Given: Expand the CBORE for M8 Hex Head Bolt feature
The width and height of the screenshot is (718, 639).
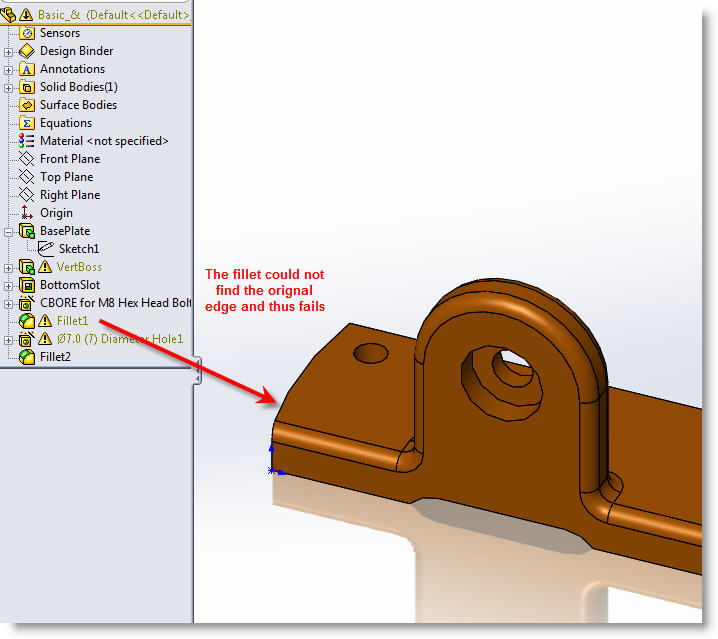Looking at the screenshot, I should click(9, 303).
